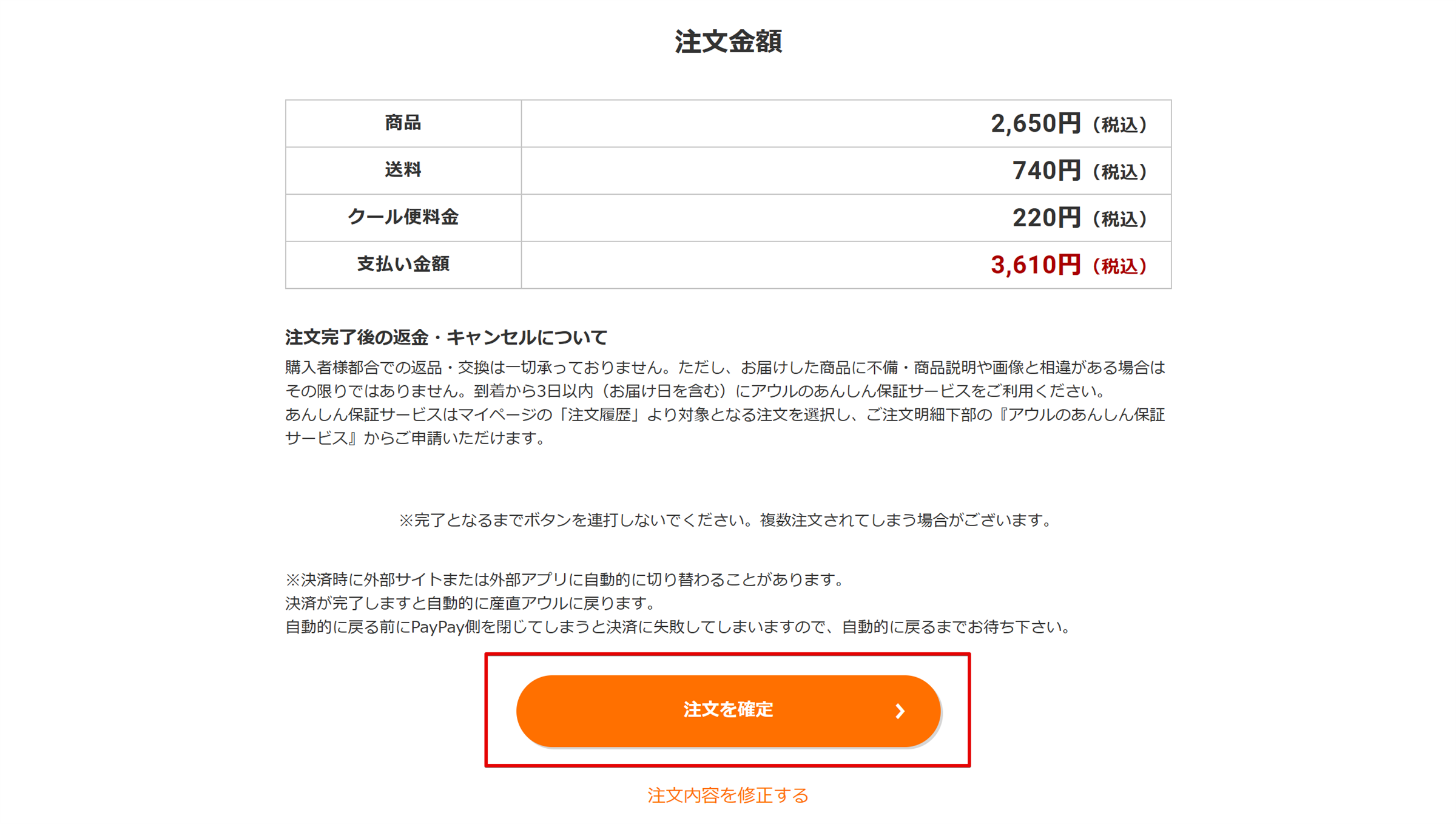Image resolution: width=1456 pixels, height=824 pixels.
Task: Click the PayPay側を閉じて warning sentence
Action: click(678, 627)
